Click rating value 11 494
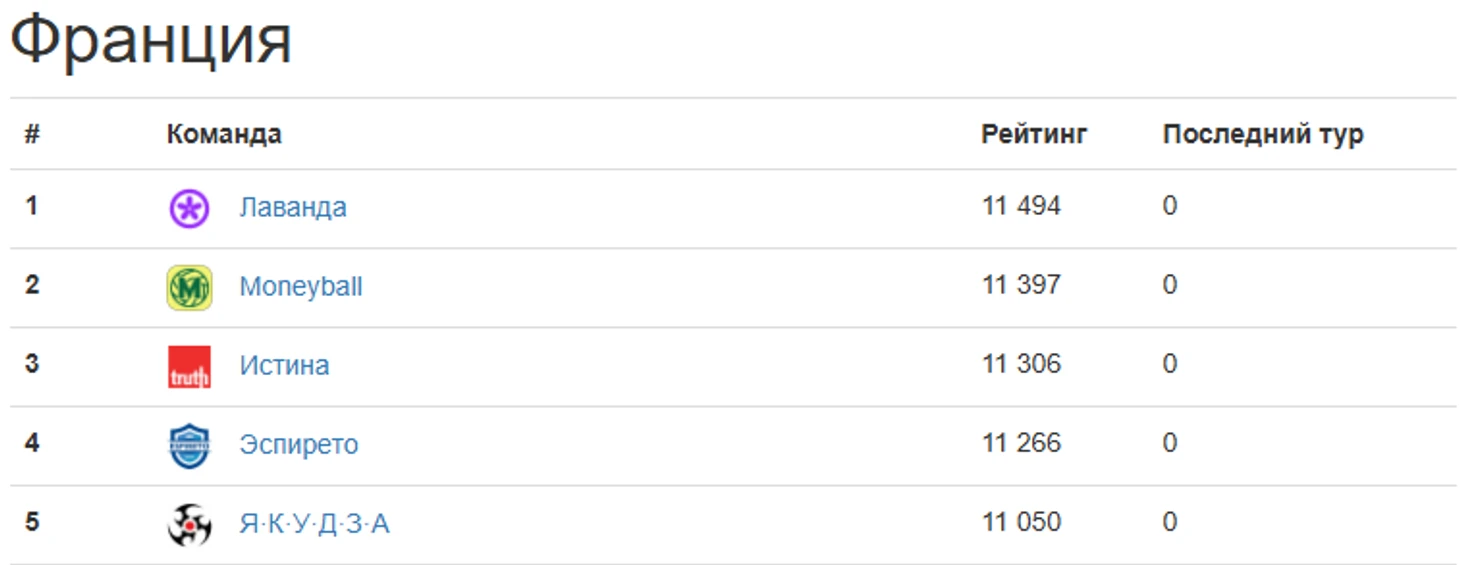This screenshot has width=1460, height=565. [x=1021, y=206]
